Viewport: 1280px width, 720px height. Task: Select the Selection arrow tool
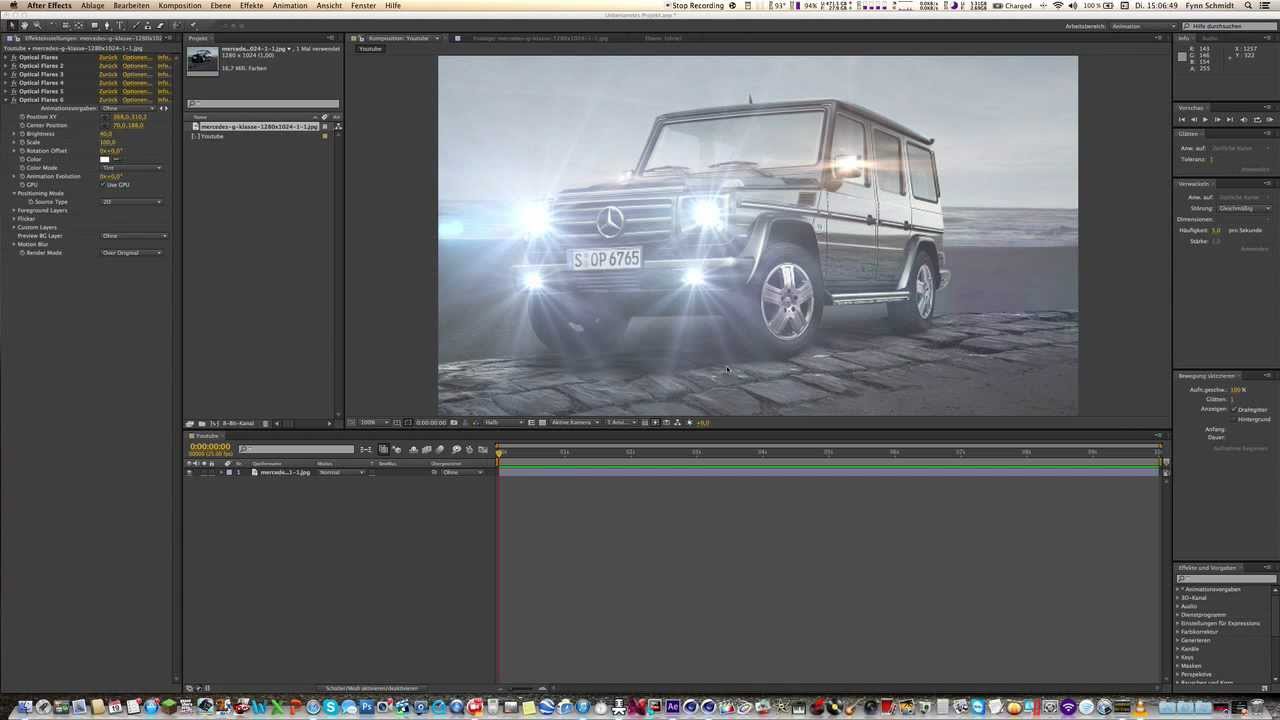click(x=12, y=25)
